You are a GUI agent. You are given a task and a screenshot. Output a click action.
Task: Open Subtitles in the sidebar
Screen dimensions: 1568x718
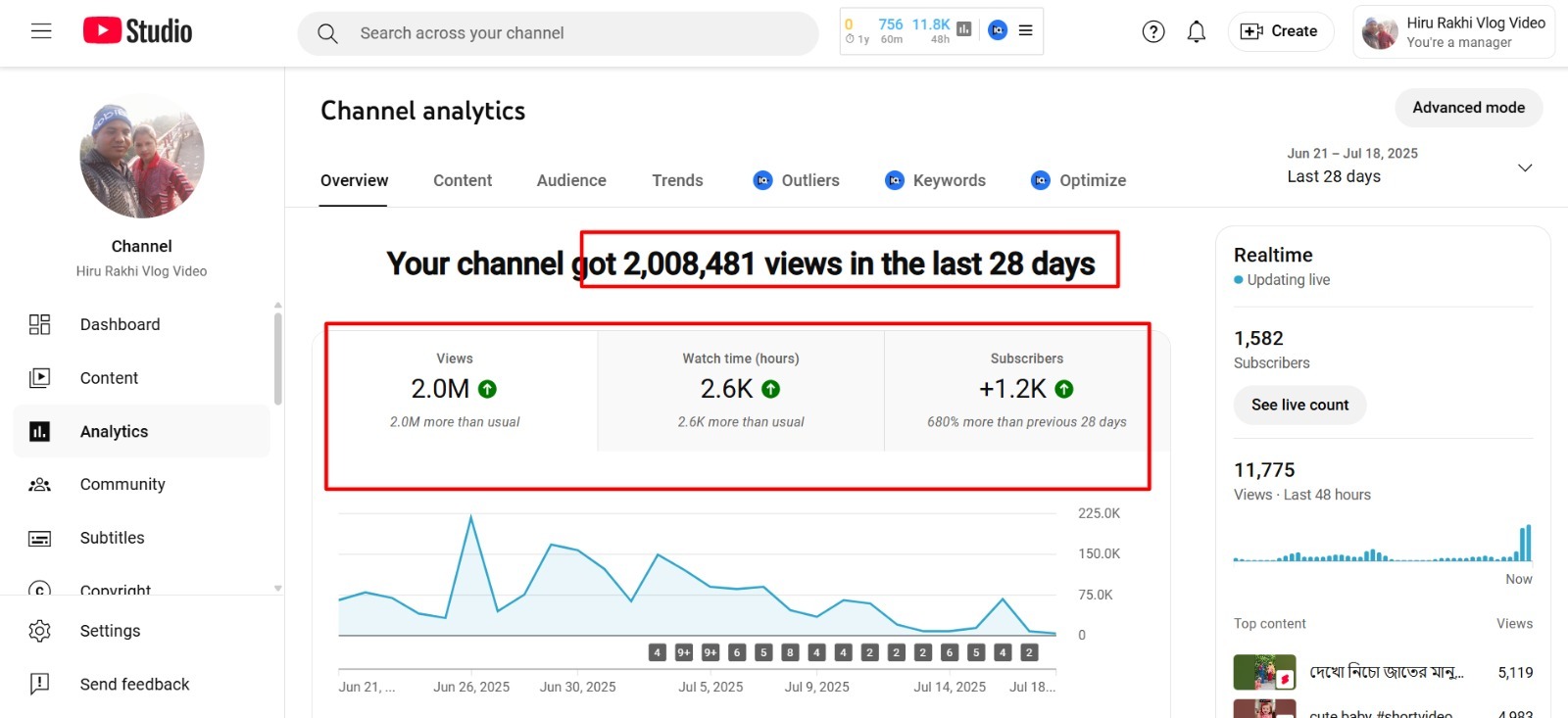112,538
